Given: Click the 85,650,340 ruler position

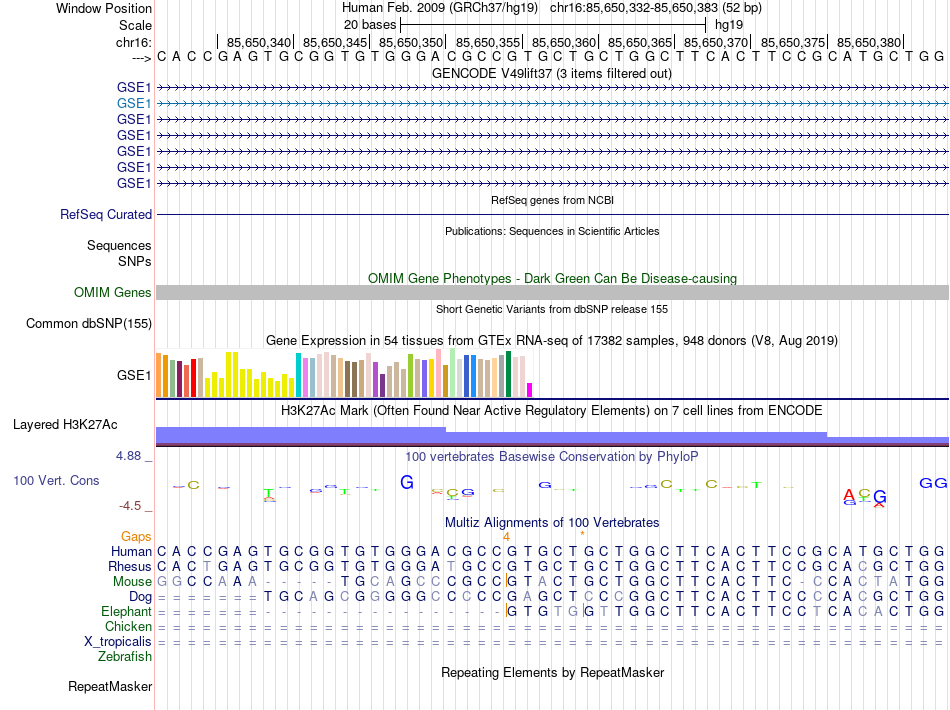Looking at the screenshot, I should (259, 42).
